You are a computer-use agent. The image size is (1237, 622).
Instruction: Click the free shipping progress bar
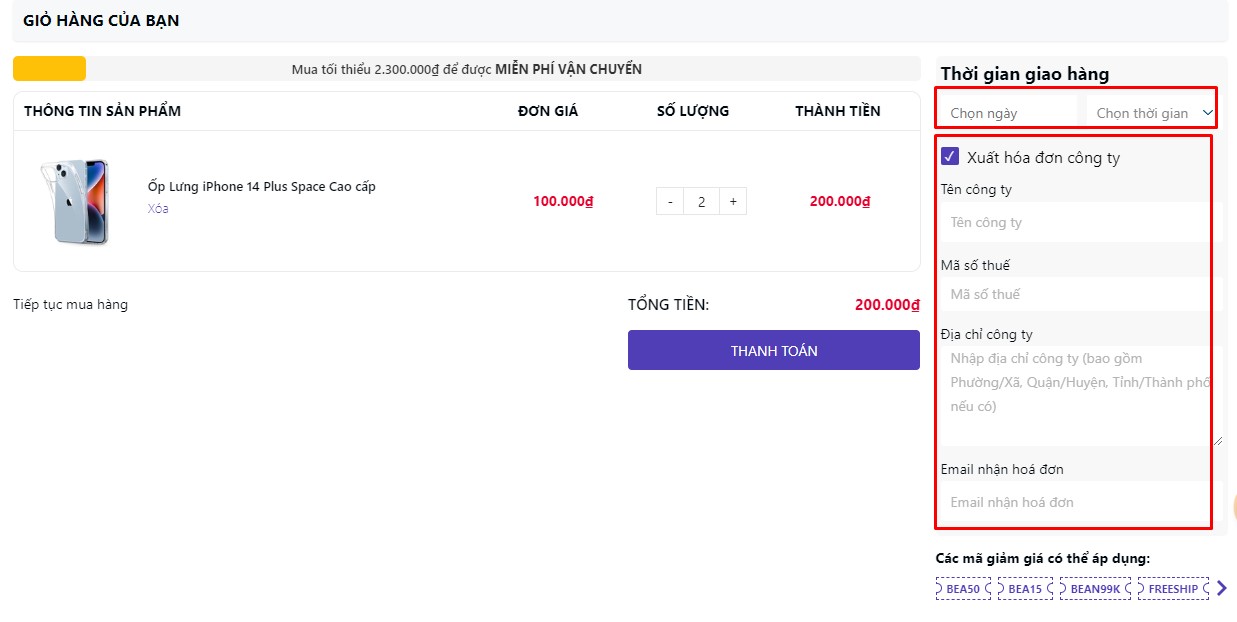pyautogui.click(x=466, y=69)
